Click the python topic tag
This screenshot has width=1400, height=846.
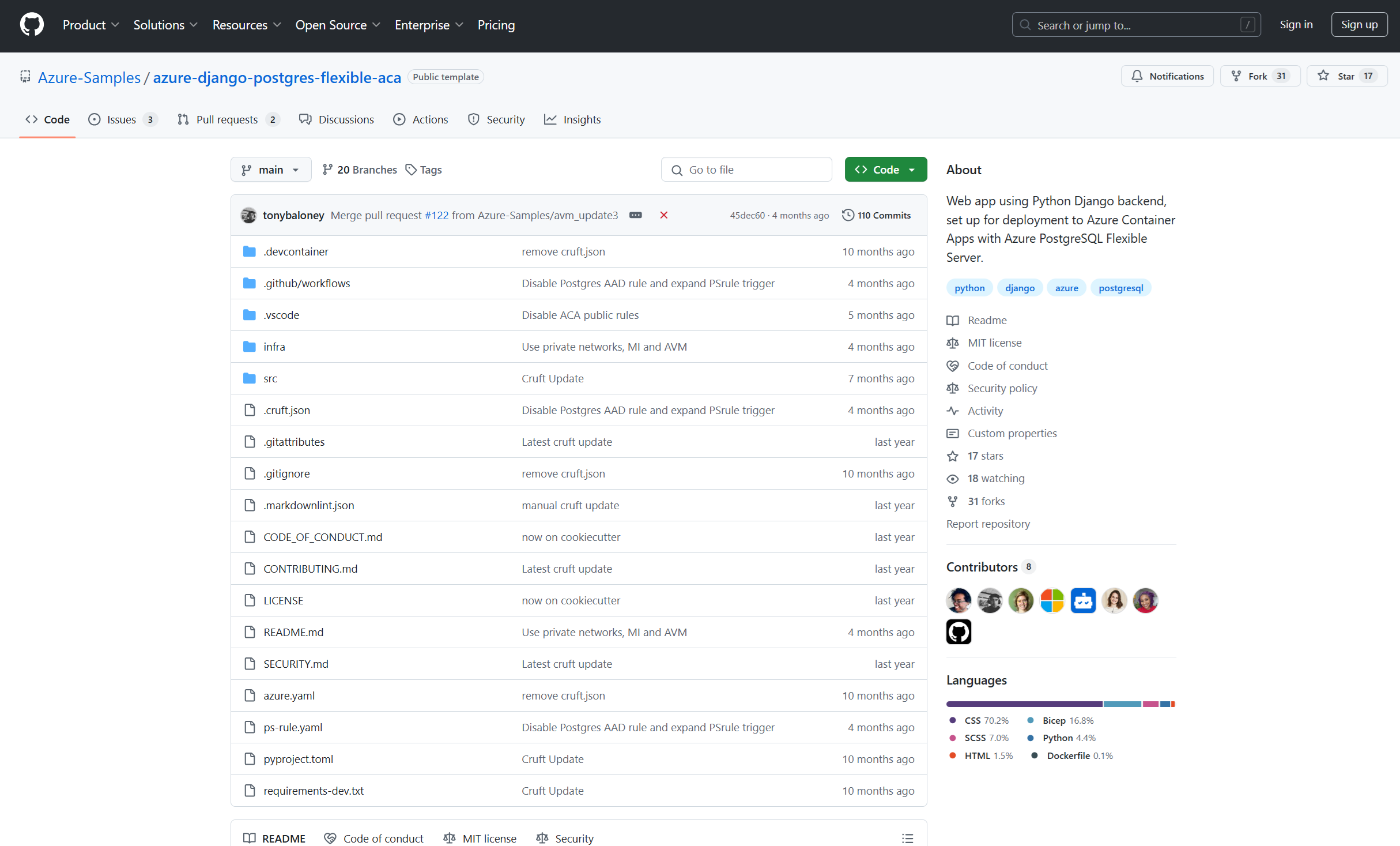pyautogui.click(x=969, y=288)
